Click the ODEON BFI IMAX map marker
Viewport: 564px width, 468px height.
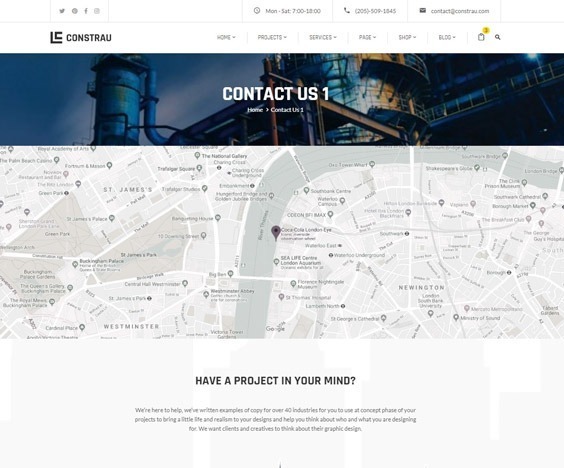(x=330, y=214)
